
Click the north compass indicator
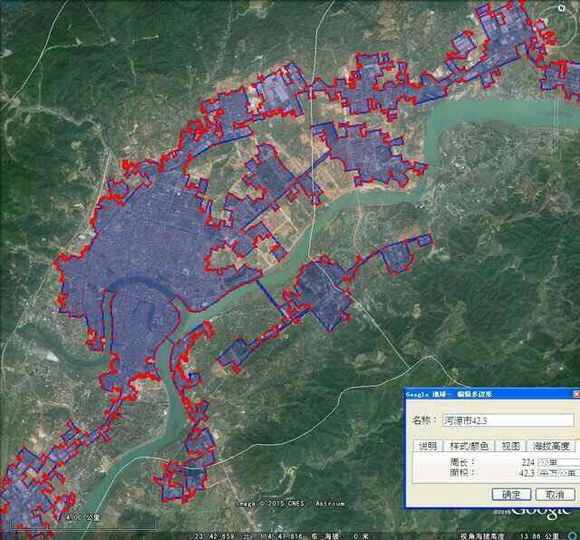(562, 8)
